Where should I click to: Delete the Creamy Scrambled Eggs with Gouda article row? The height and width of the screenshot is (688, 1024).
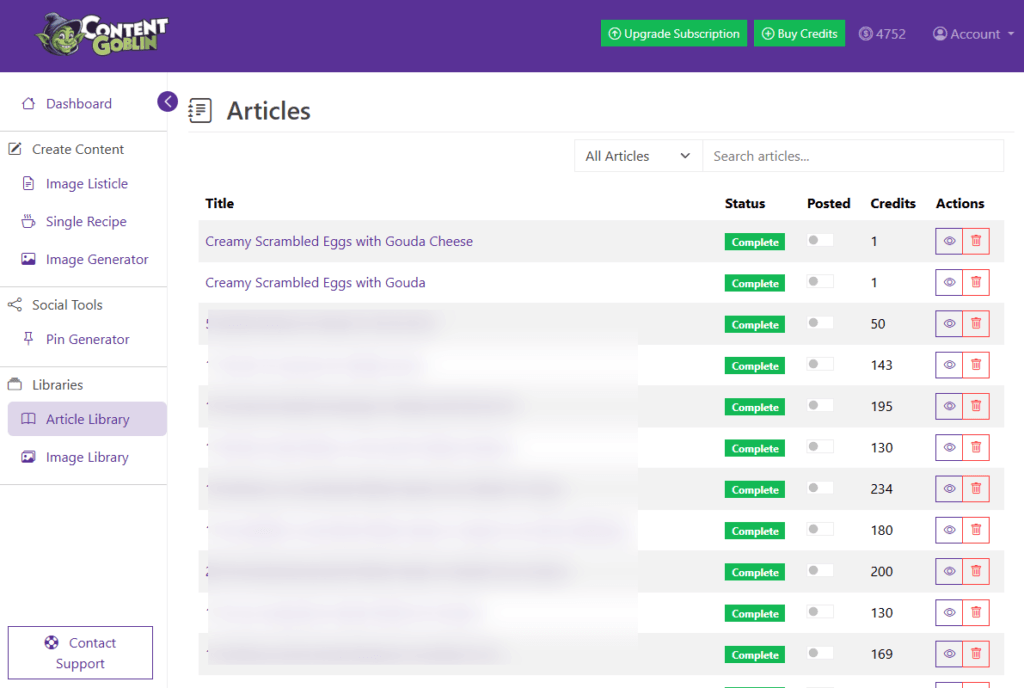pyautogui.click(x=976, y=283)
